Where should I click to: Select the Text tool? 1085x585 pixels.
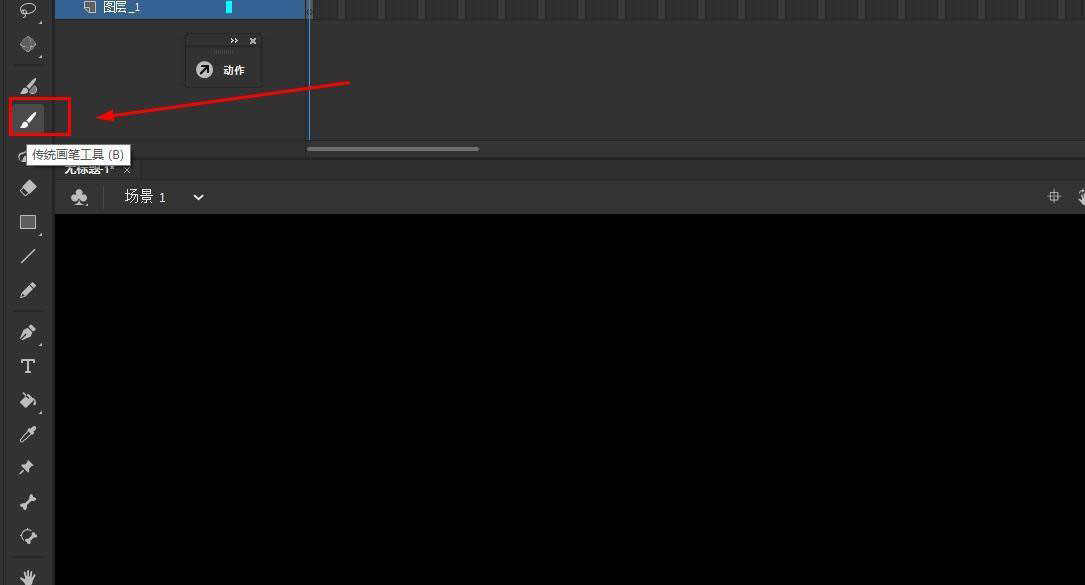tap(28, 366)
